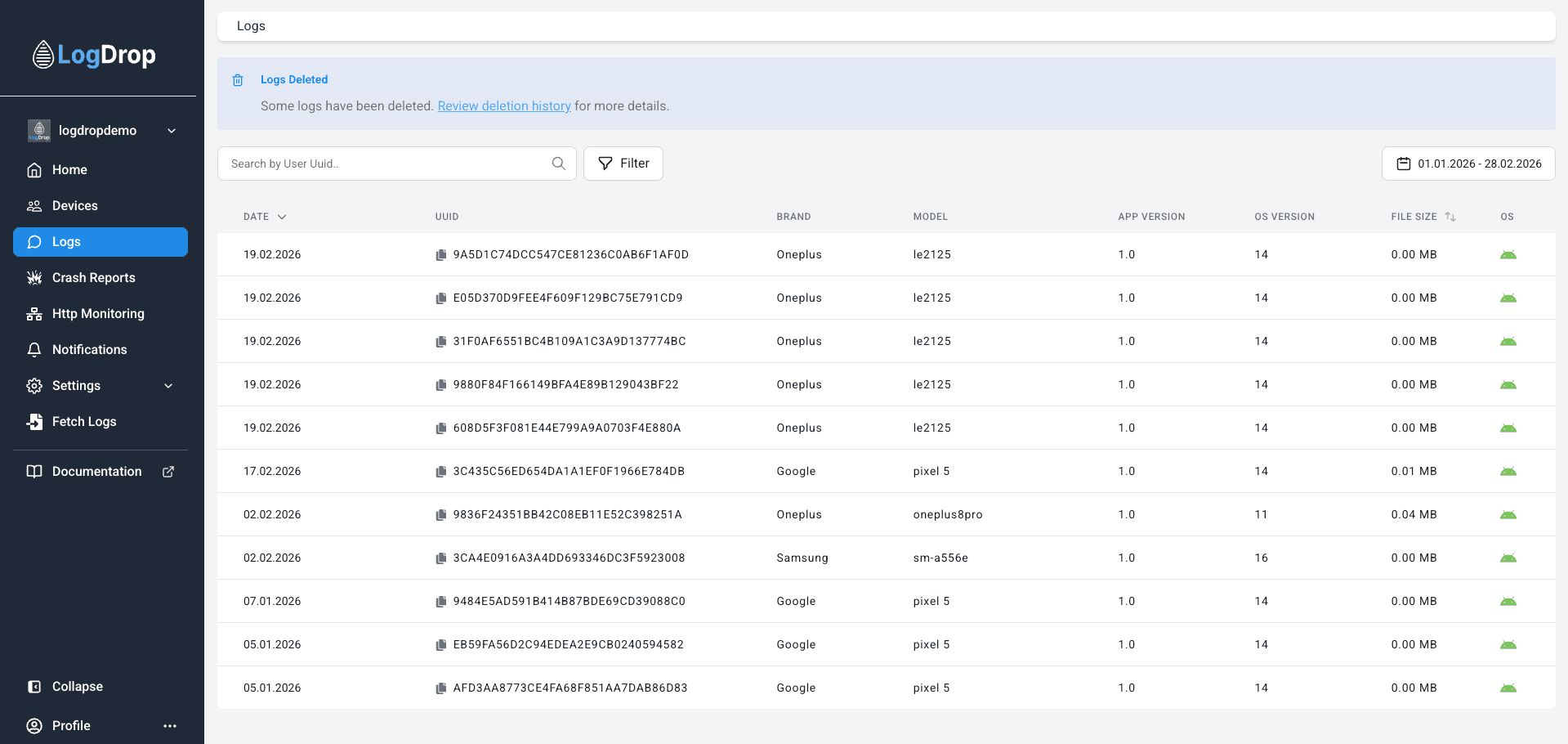The width and height of the screenshot is (1568, 744).
Task: Copy UUID 608D5F3F081E44E799A9A0703F4E880A
Action: (x=441, y=428)
